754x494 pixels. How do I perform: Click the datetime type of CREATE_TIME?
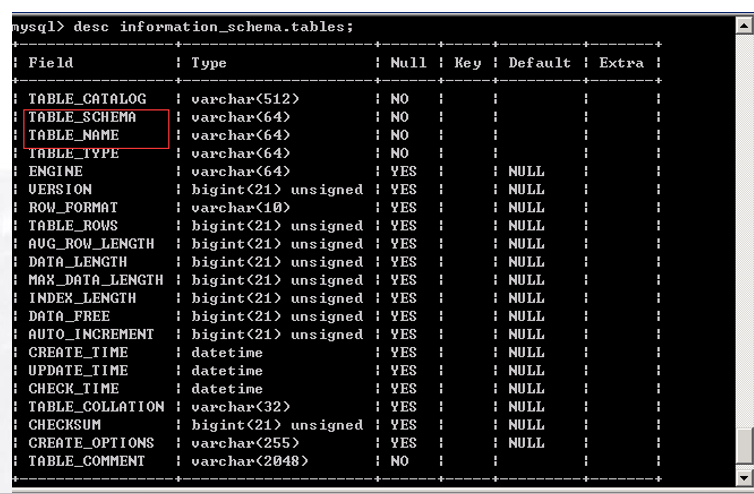(227, 353)
